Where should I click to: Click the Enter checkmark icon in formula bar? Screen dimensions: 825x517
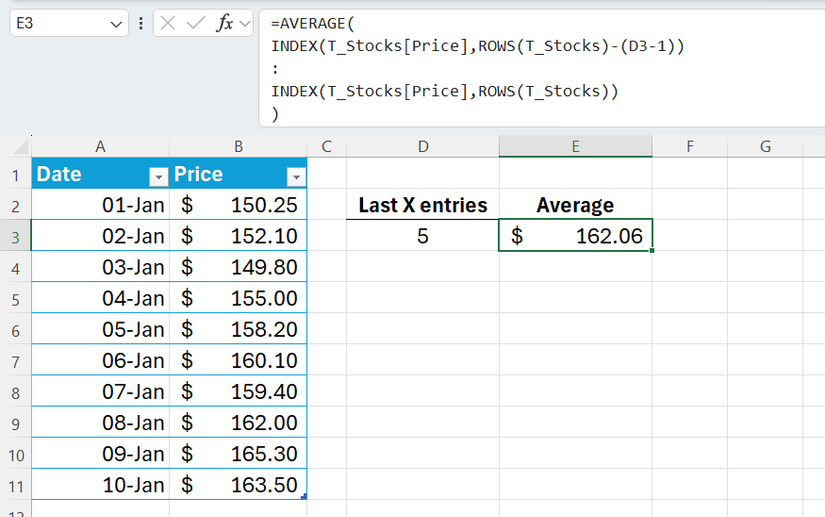pos(196,23)
